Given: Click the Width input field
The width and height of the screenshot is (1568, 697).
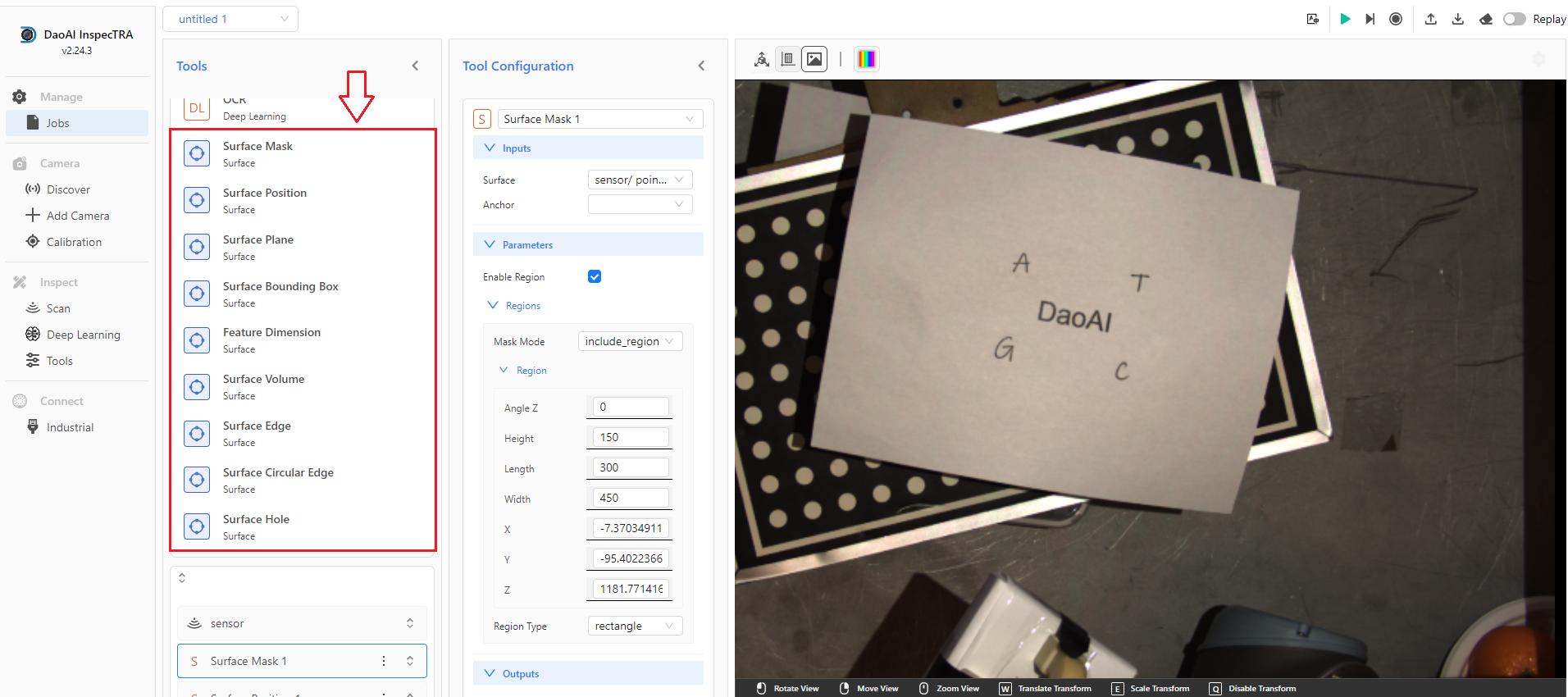Looking at the screenshot, I should tap(631, 498).
